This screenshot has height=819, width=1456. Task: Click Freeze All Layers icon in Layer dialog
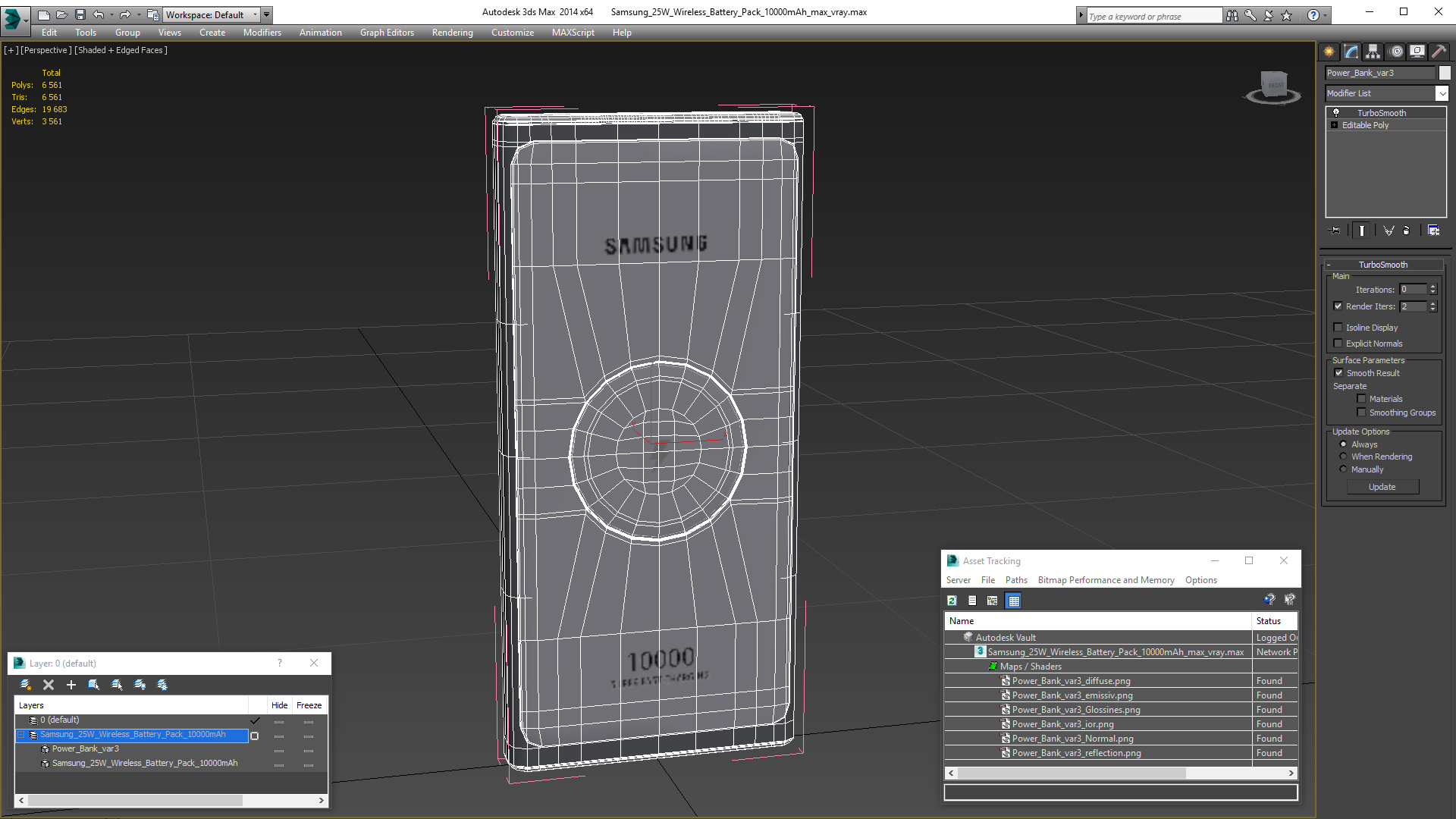tap(162, 685)
